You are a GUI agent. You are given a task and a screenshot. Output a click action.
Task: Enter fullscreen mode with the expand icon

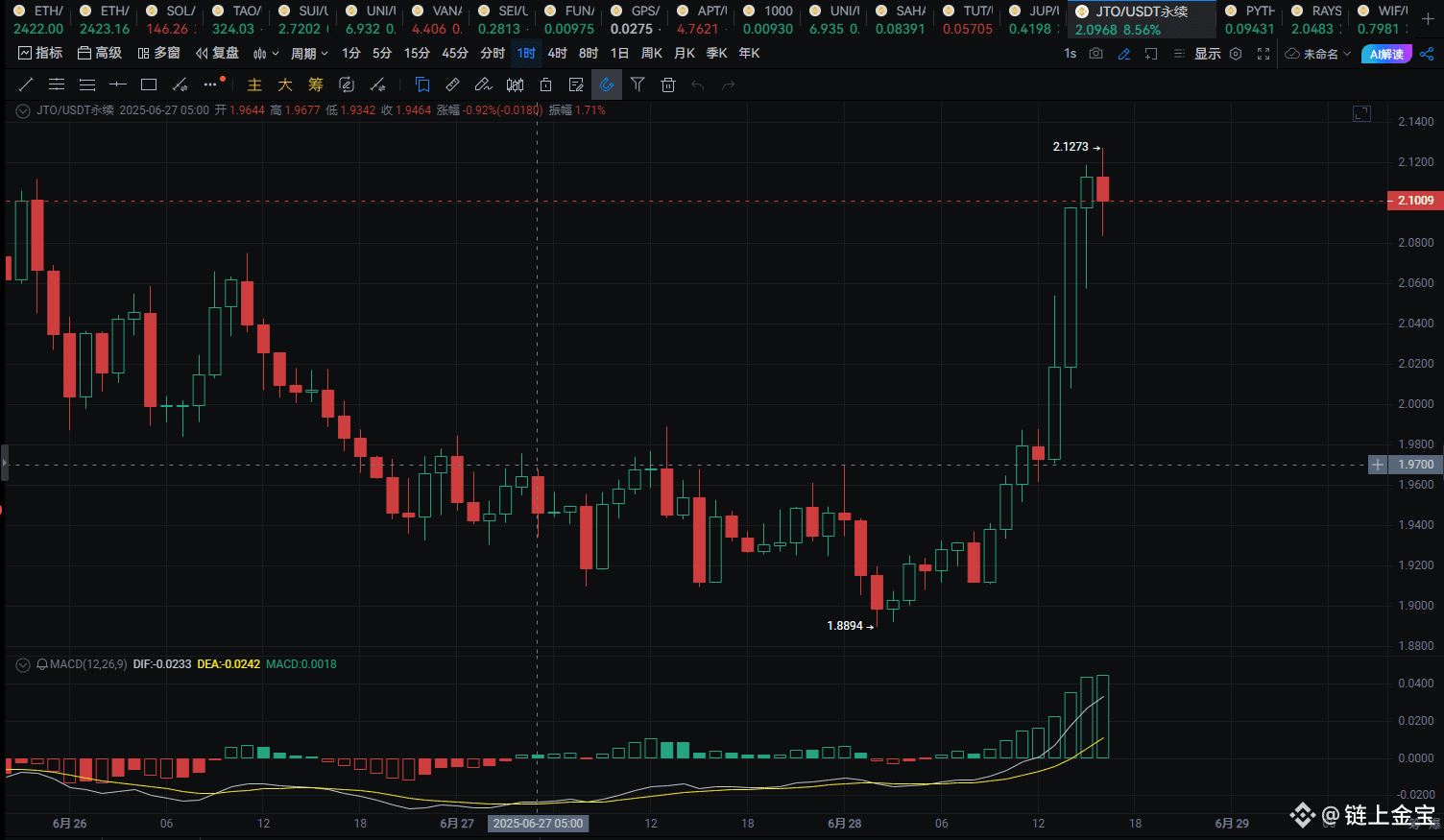(x=1263, y=54)
